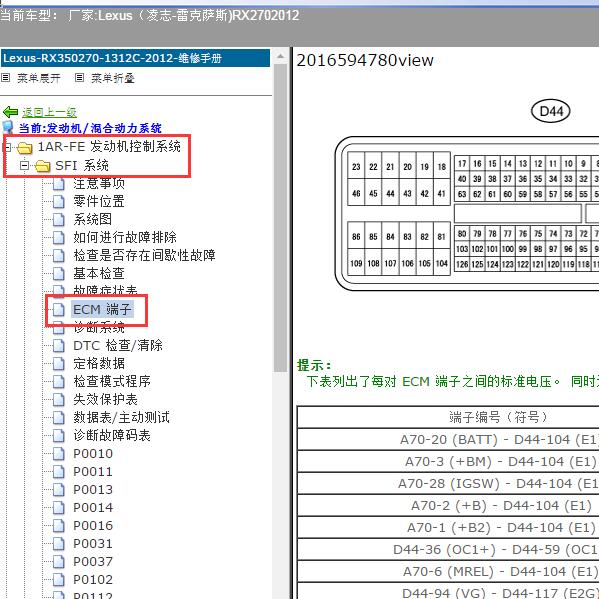
Task: Click the D44 connector label in diagram
Action: click(x=550, y=111)
